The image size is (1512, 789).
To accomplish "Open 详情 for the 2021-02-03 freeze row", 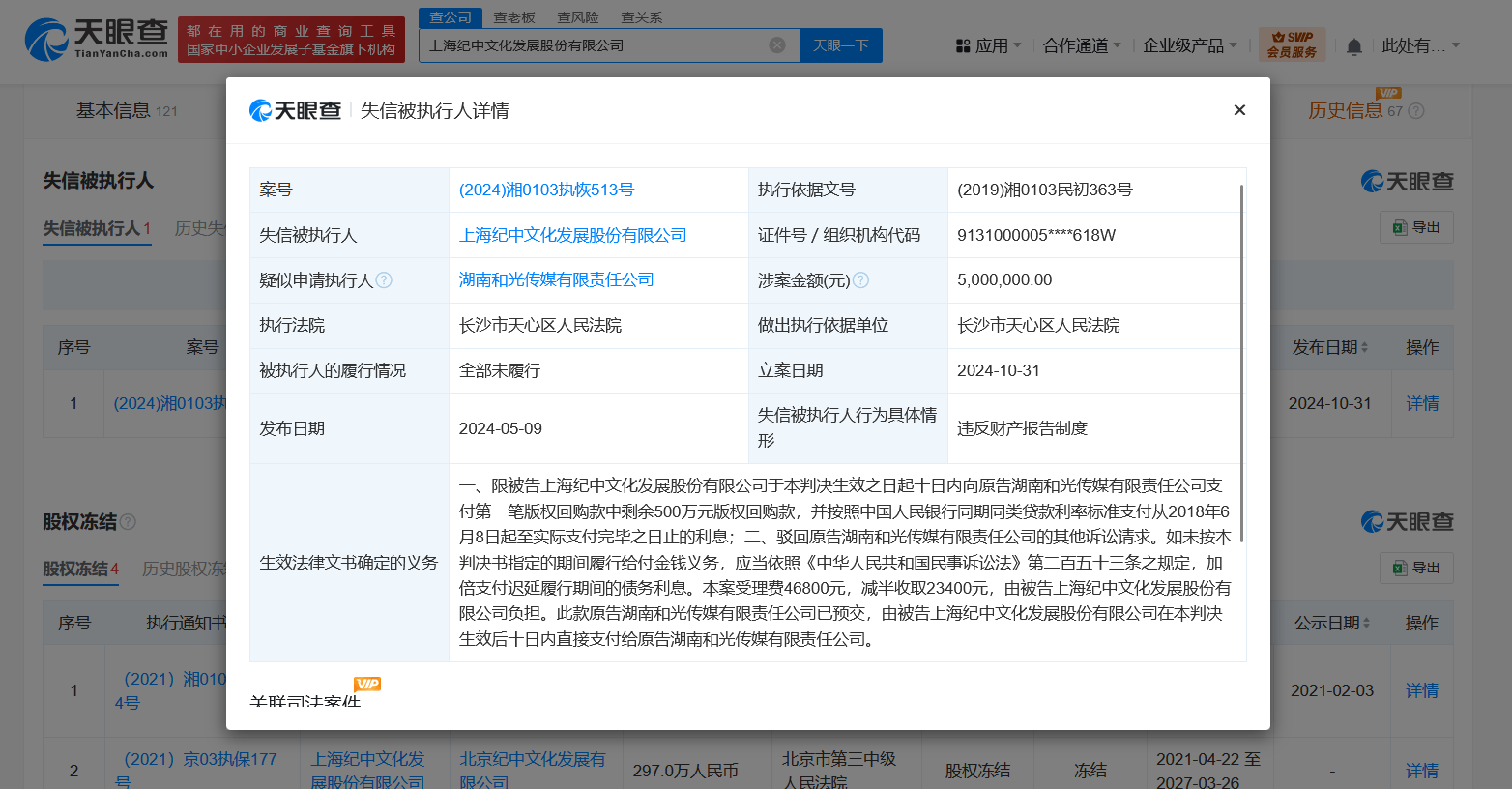I will [1422, 690].
